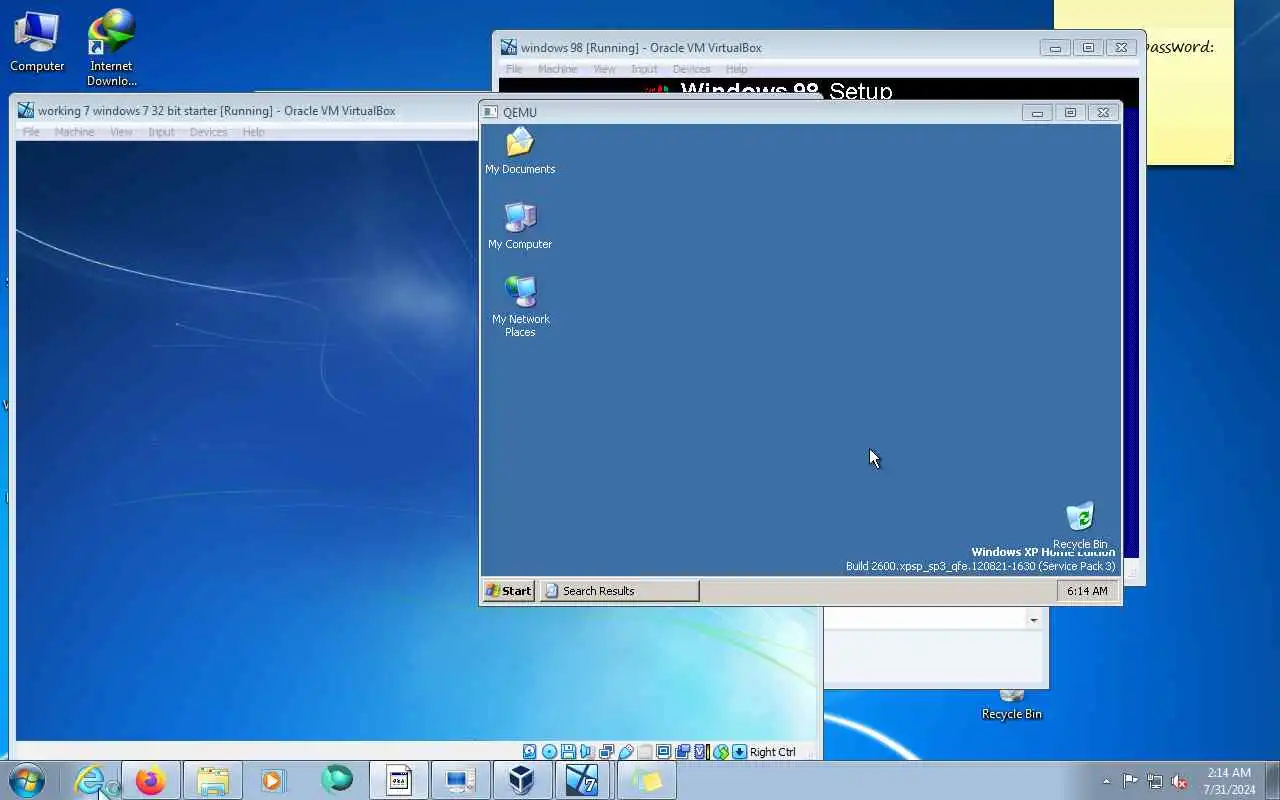The width and height of the screenshot is (1280, 800).
Task: Click the 6:14 AM clock in XP taskbar
Action: point(1086,591)
